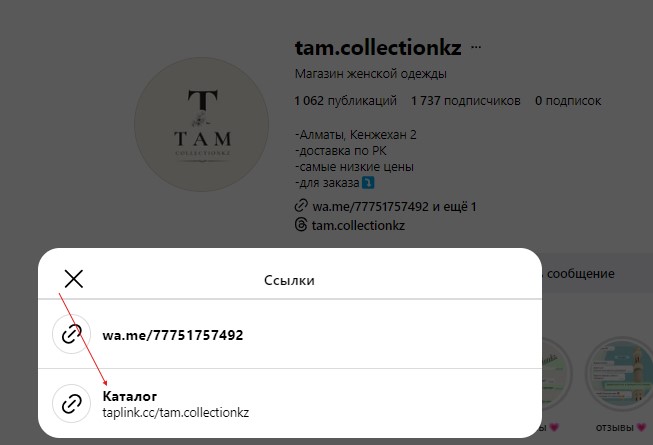Click the bio link ending in и ещё 1
This screenshot has width=653, height=445.
point(393,206)
